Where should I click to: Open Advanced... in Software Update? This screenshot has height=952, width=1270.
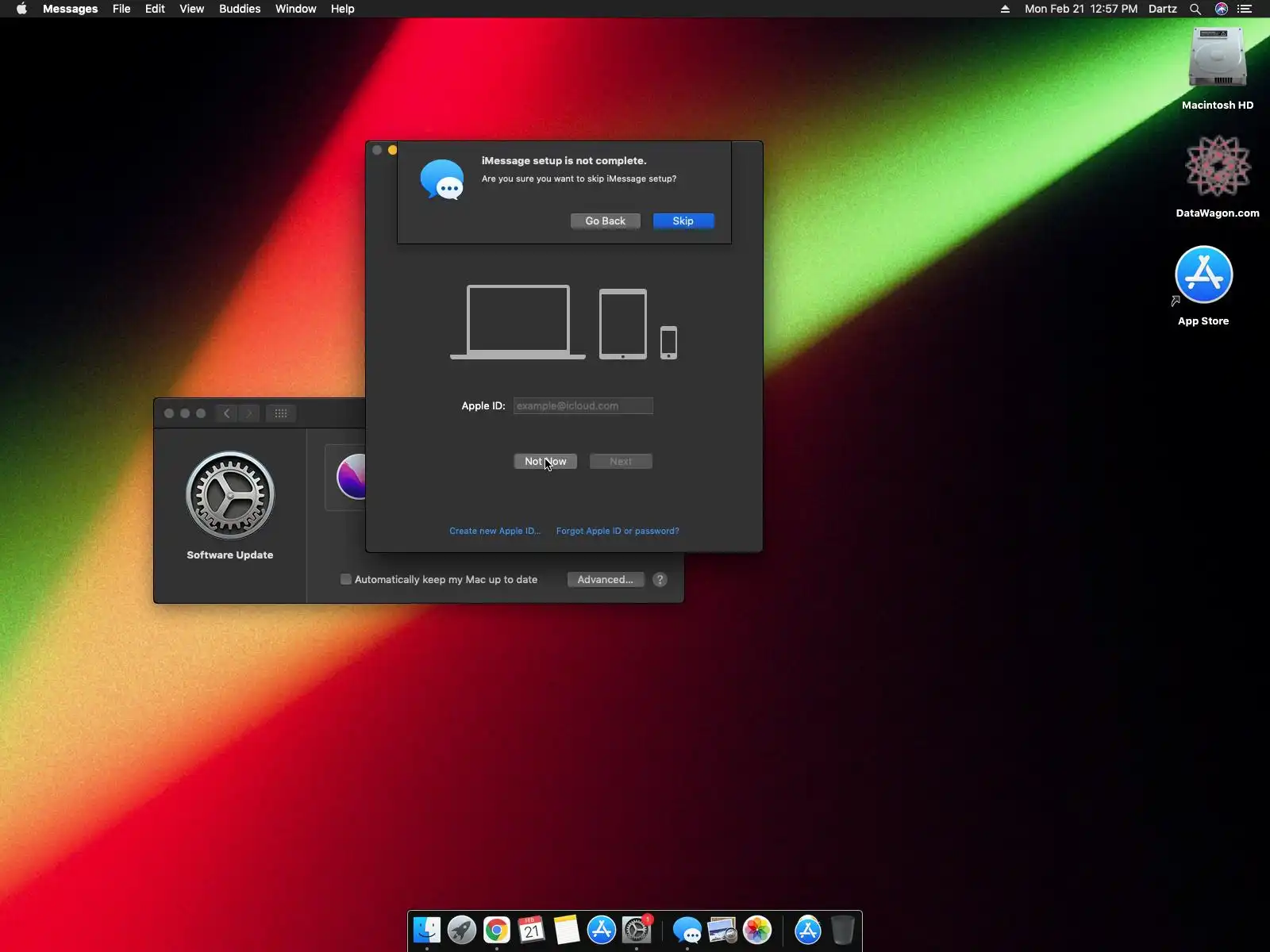click(x=606, y=580)
